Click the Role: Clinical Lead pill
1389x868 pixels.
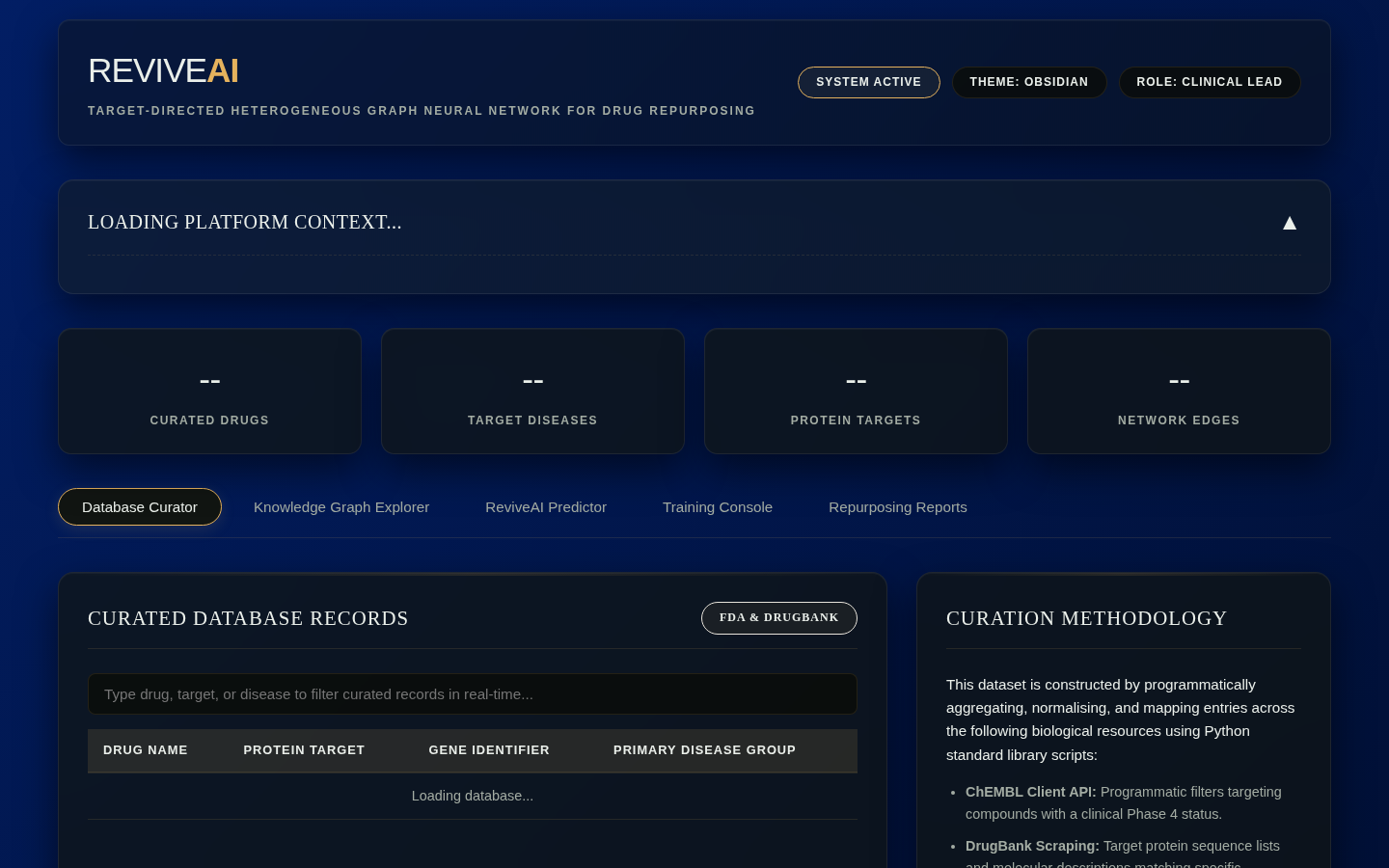pos(1210,82)
